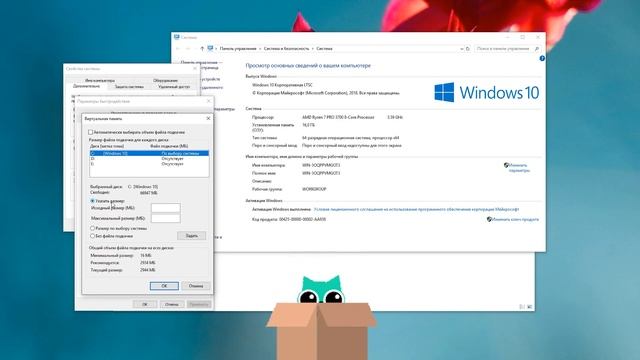Viewport: 640px width, 360px height.
Task: Click Отмена in Виртуальная память dialog
Action: pyautogui.click(x=196, y=286)
